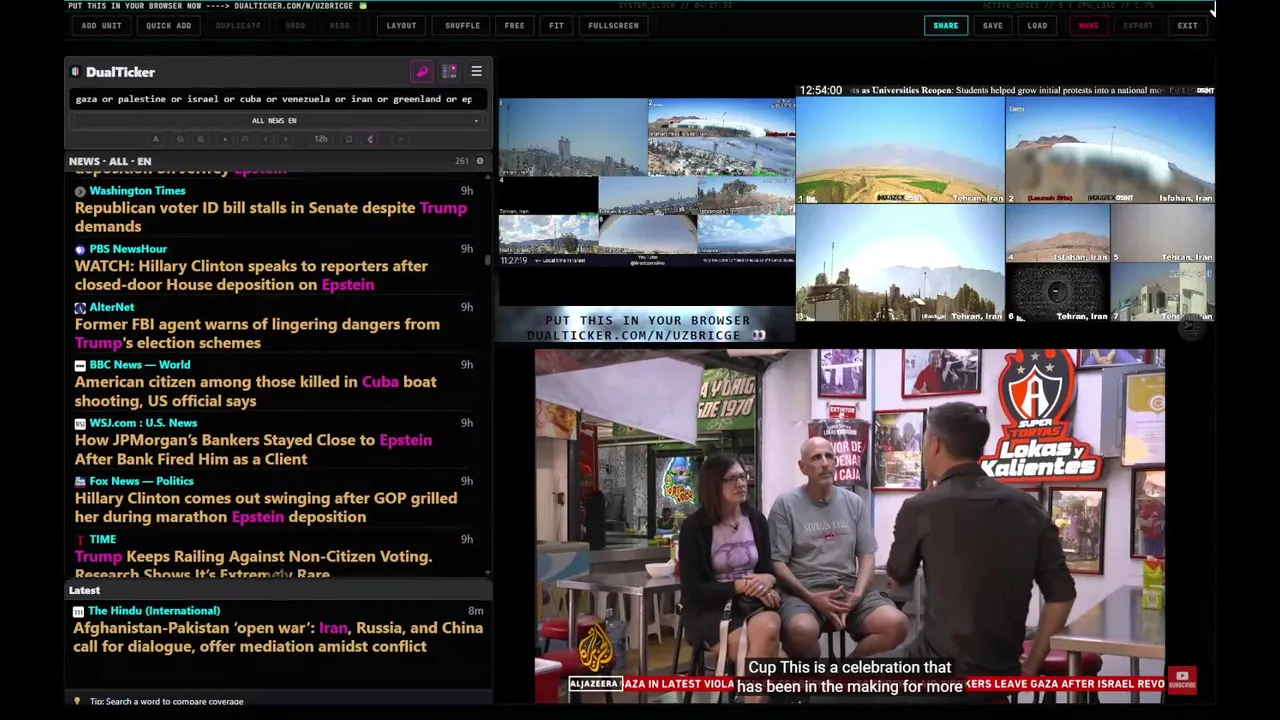Open PBS NewsHour Hillary Clinton headline
Image resolution: width=1280 pixels, height=720 pixels.
[x=251, y=275]
